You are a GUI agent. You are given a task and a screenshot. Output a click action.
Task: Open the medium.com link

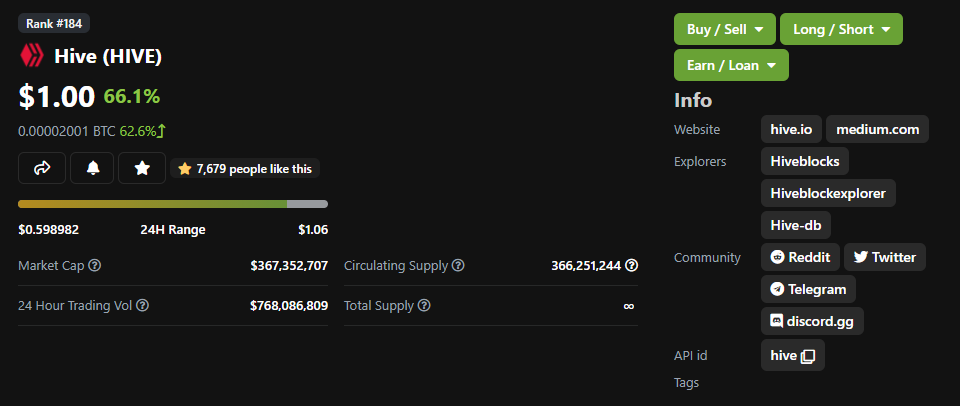[x=877, y=129]
